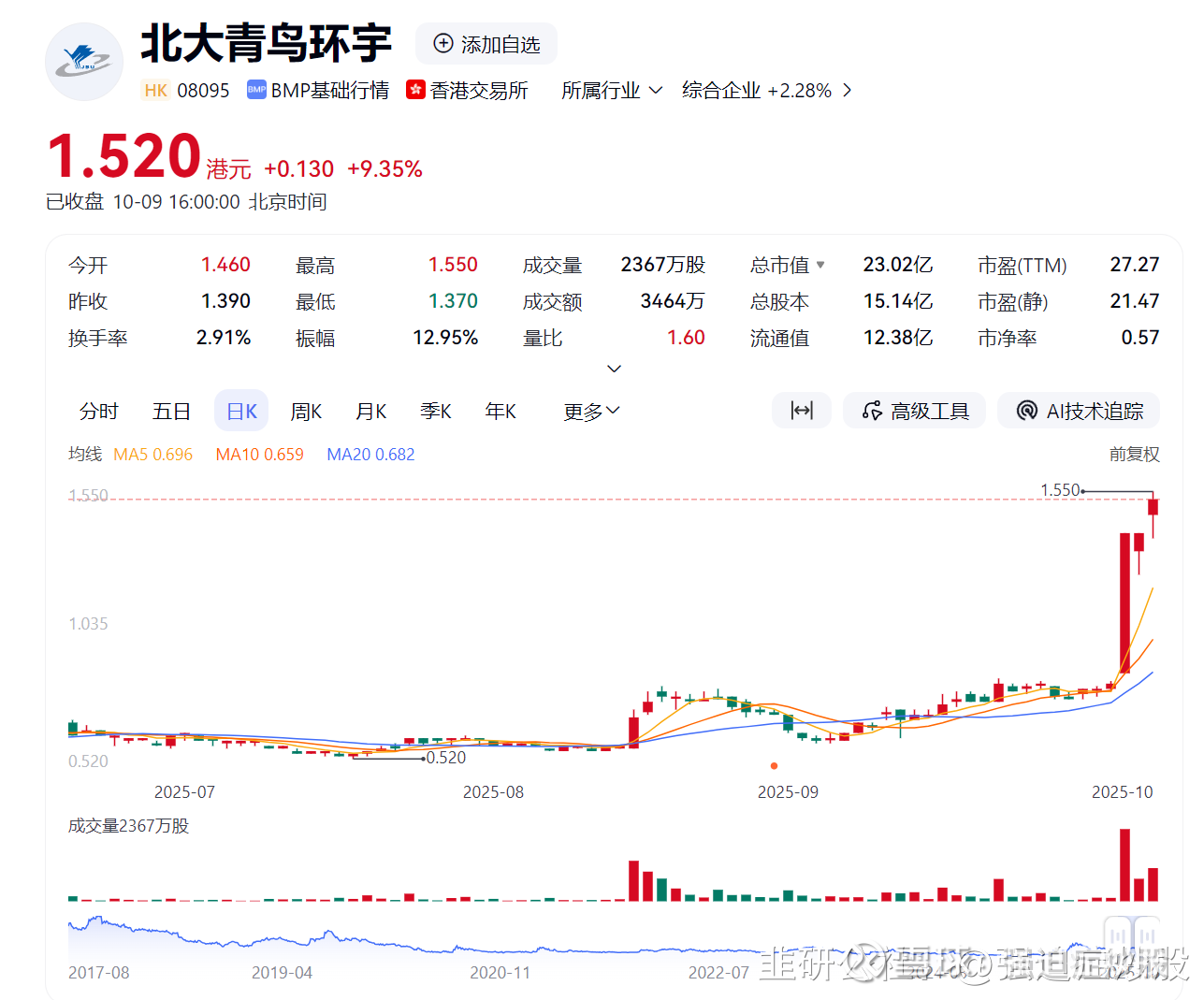Click the MA5 0.696 indicator label
This screenshot has width=1204, height=1000.
(152, 454)
